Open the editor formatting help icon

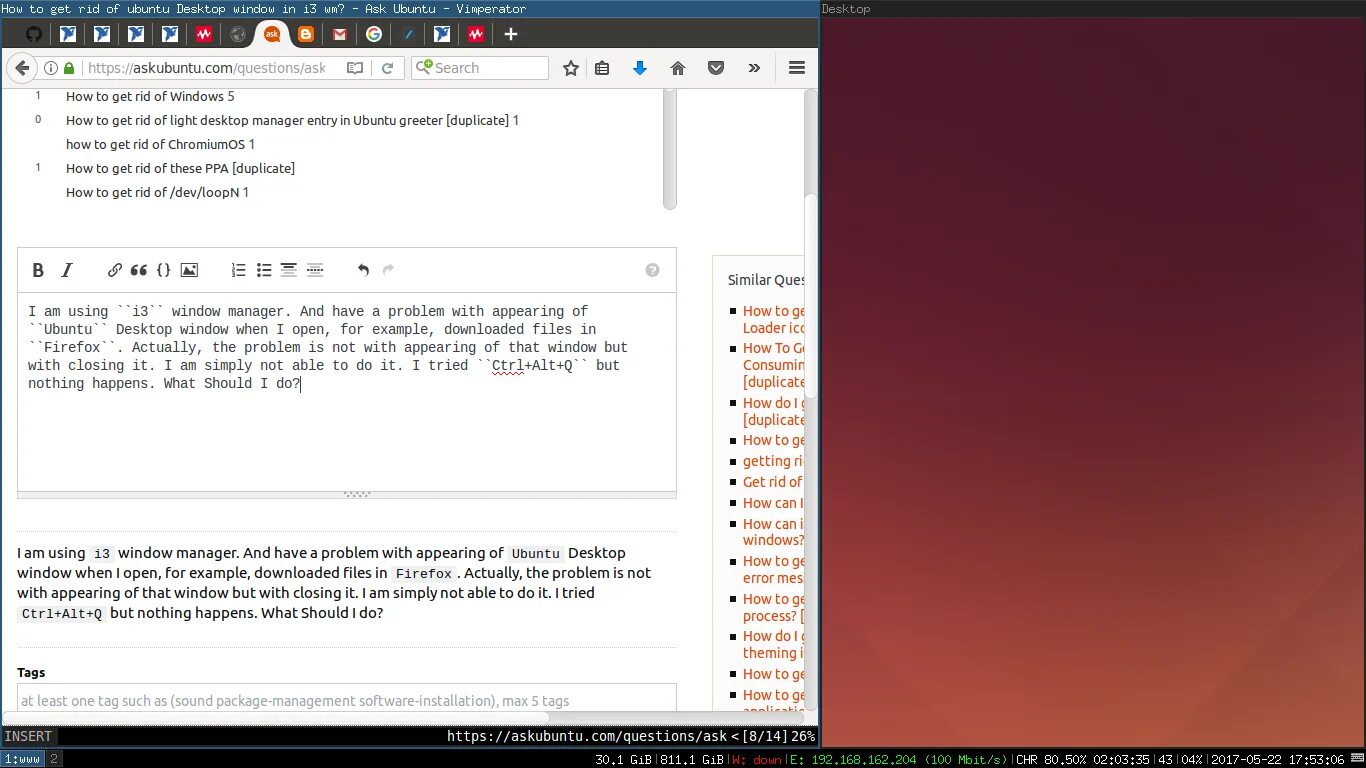[652, 270]
